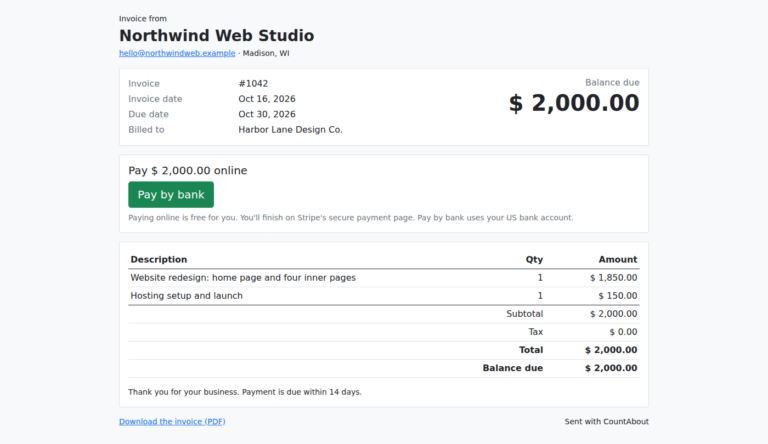Select the Northwind Web Studio heading
The image size is (768, 444).
(x=216, y=35)
